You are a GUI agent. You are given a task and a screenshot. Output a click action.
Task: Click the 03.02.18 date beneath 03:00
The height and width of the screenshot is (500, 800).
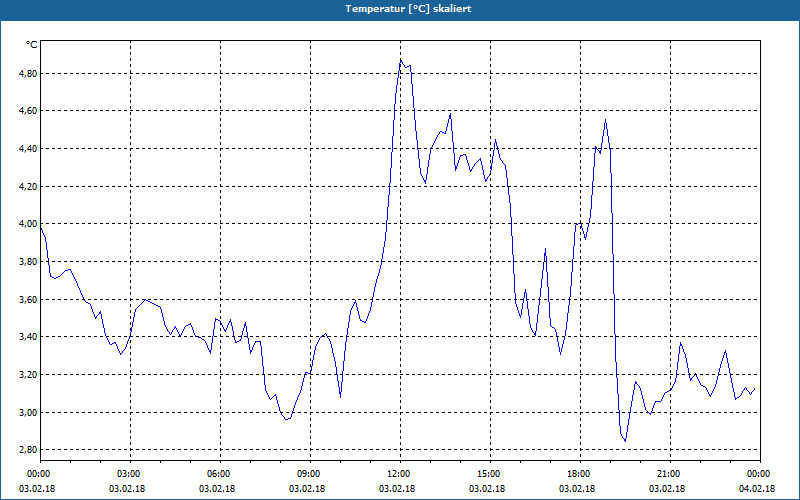coord(127,489)
